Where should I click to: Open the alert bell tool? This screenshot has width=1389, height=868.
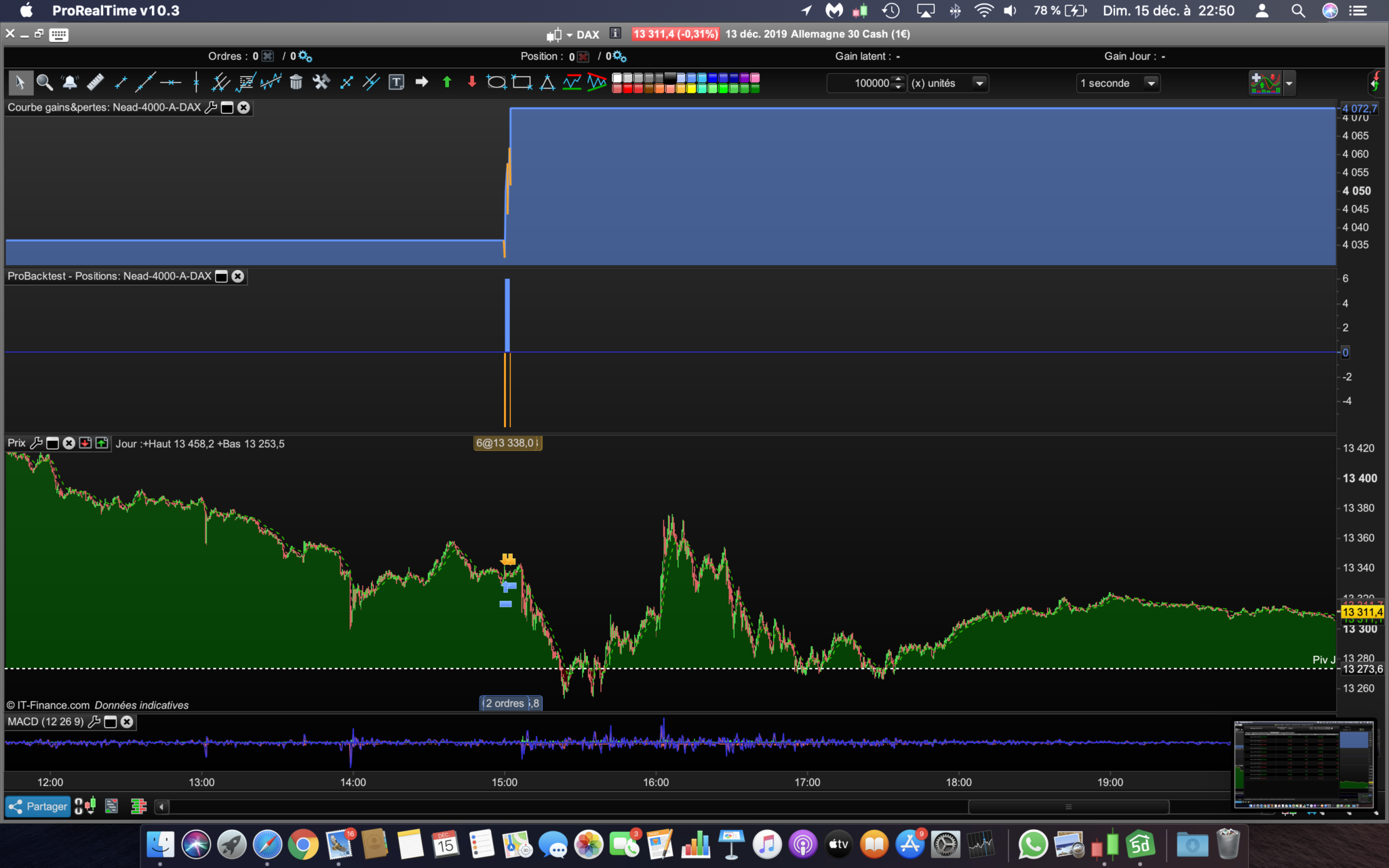(x=70, y=83)
